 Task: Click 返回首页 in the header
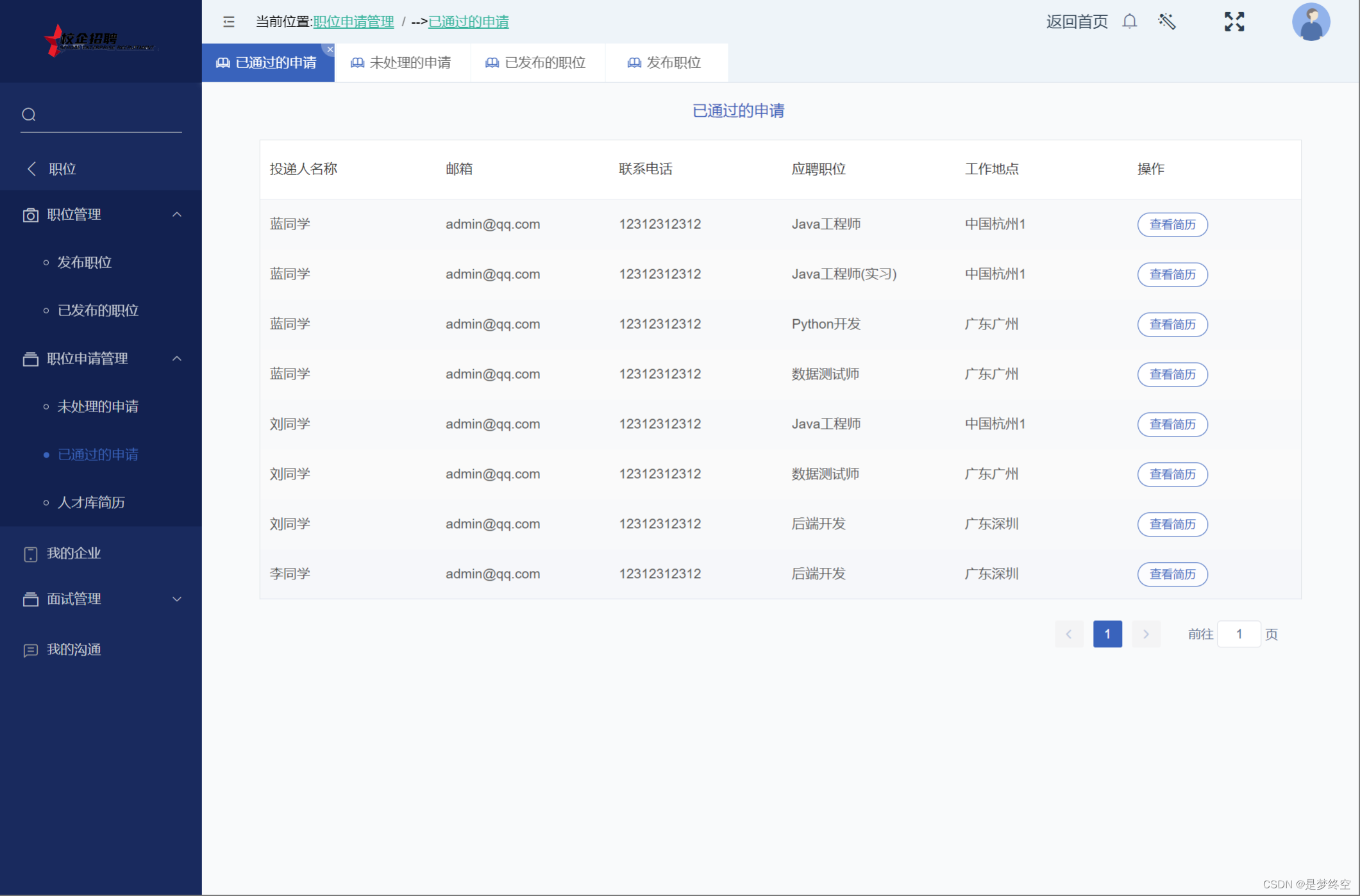pos(1077,22)
